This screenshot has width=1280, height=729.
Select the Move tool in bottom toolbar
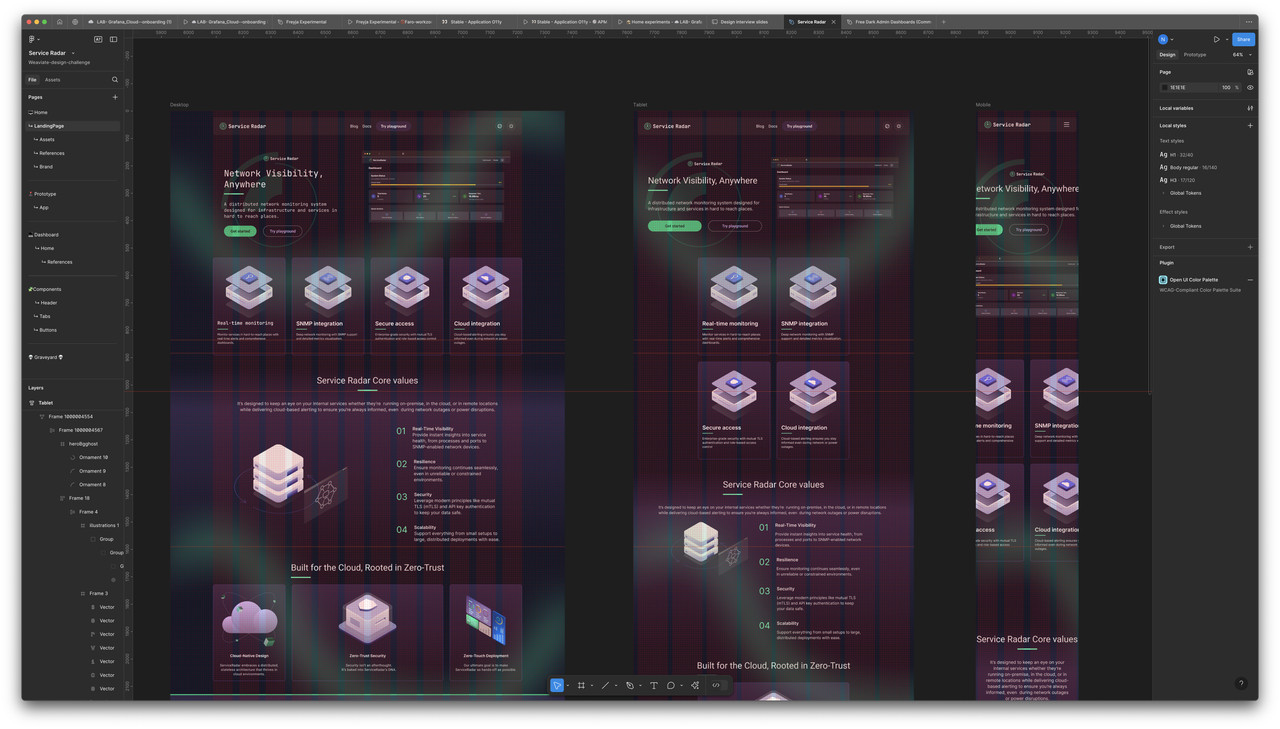[x=557, y=685]
